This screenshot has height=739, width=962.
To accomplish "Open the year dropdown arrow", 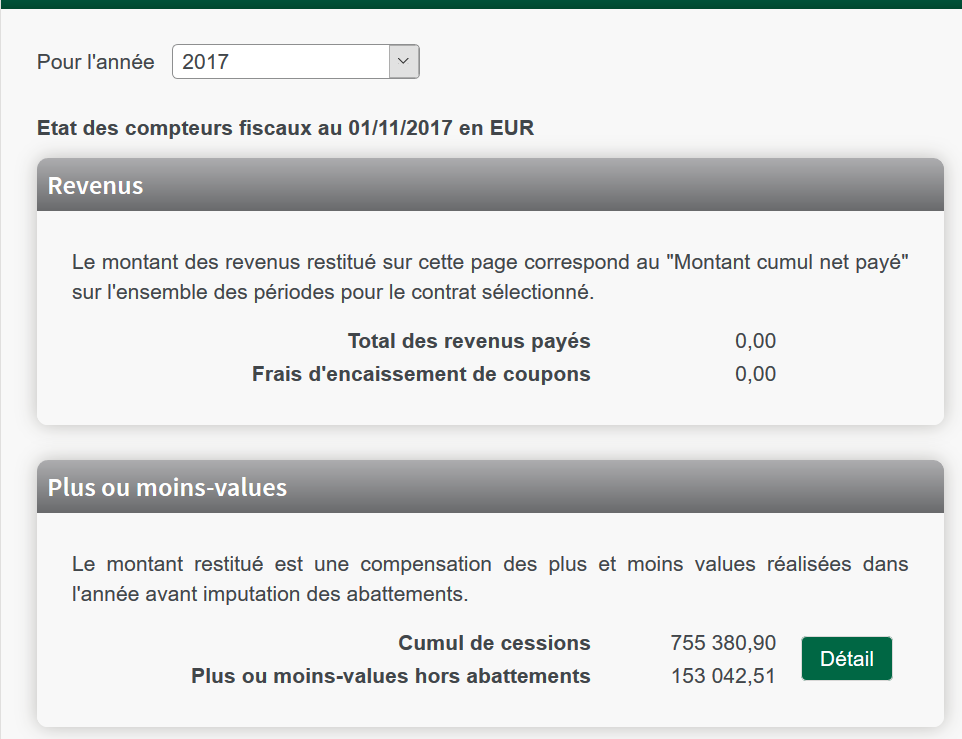I will pos(404,61).
